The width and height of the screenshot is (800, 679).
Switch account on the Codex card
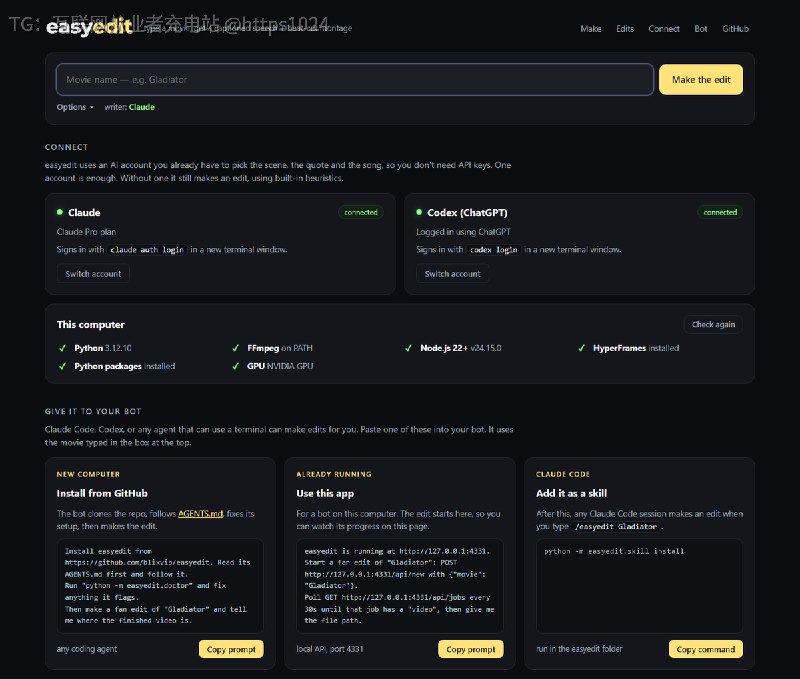(x=453, y=274)
